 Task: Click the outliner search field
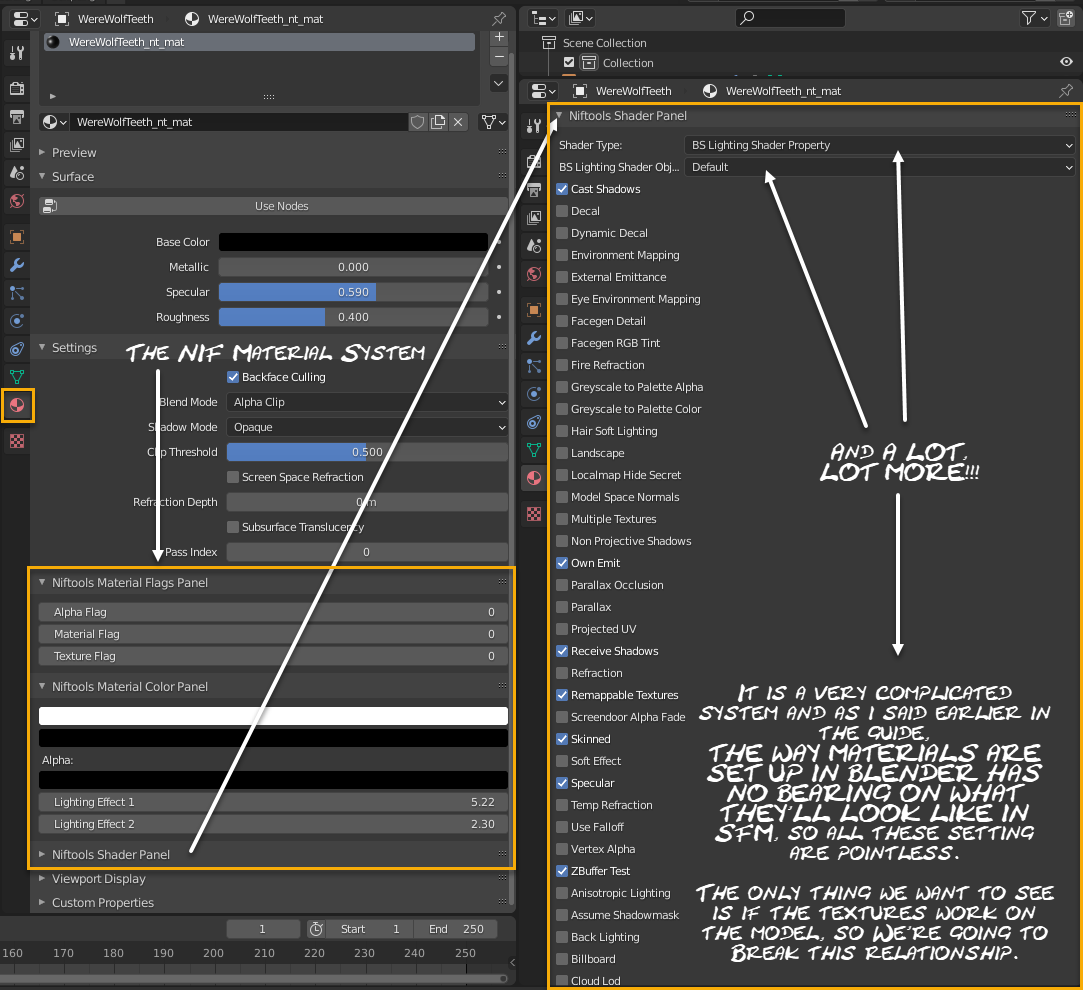[790, 18]
